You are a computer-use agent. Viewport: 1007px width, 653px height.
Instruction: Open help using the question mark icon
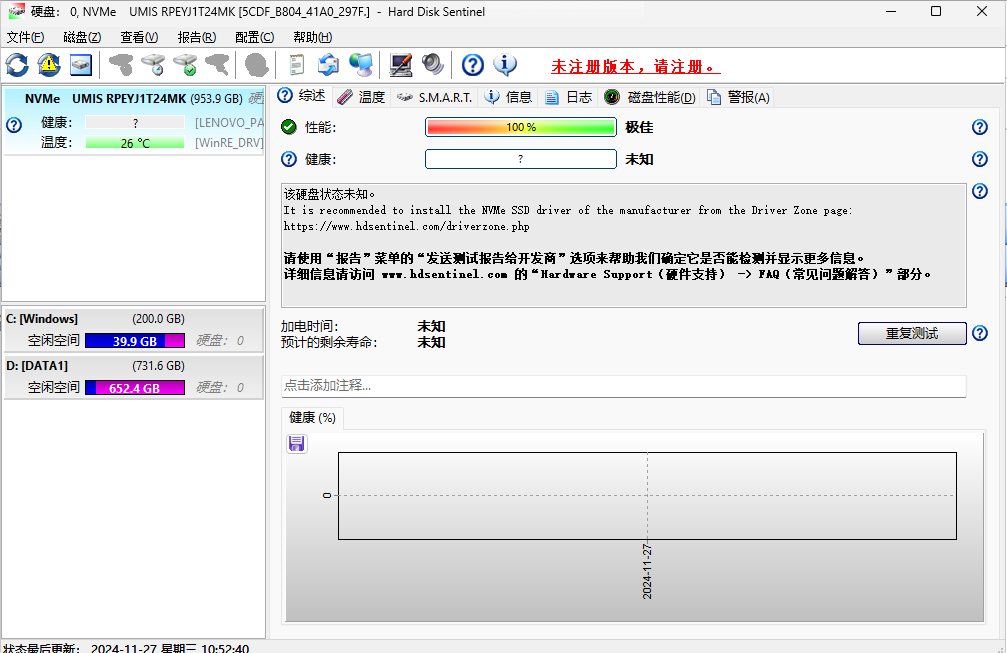[x=471, y=64]
